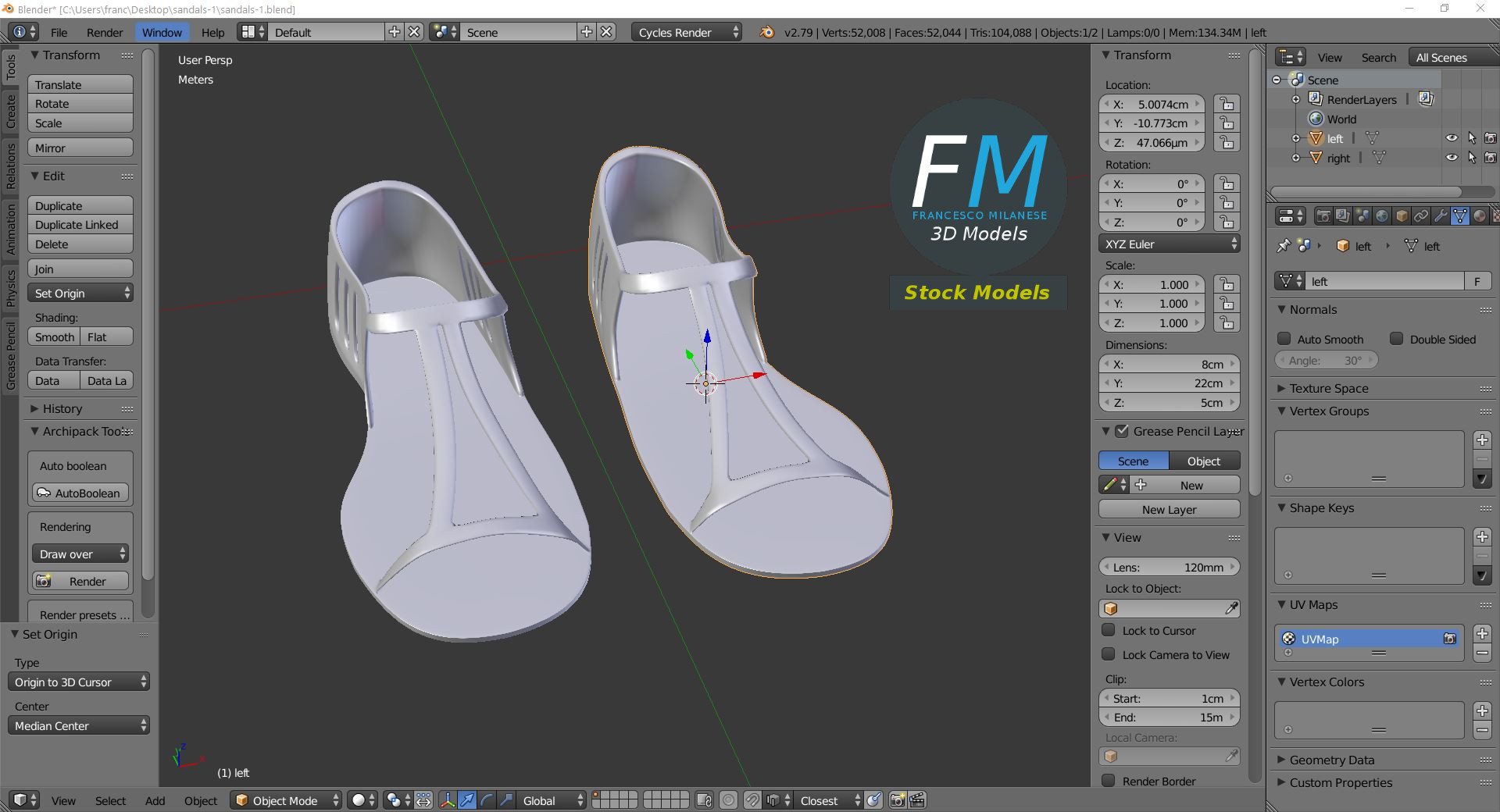Open the Global orientation dropdown
This screenshot has width=1500, height=812.
tap(552, 800)
